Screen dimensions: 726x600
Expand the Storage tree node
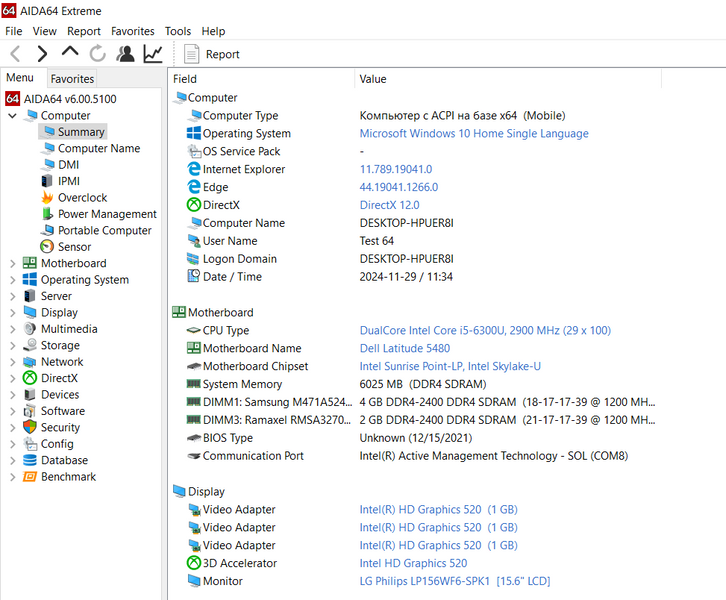point(13,345)
